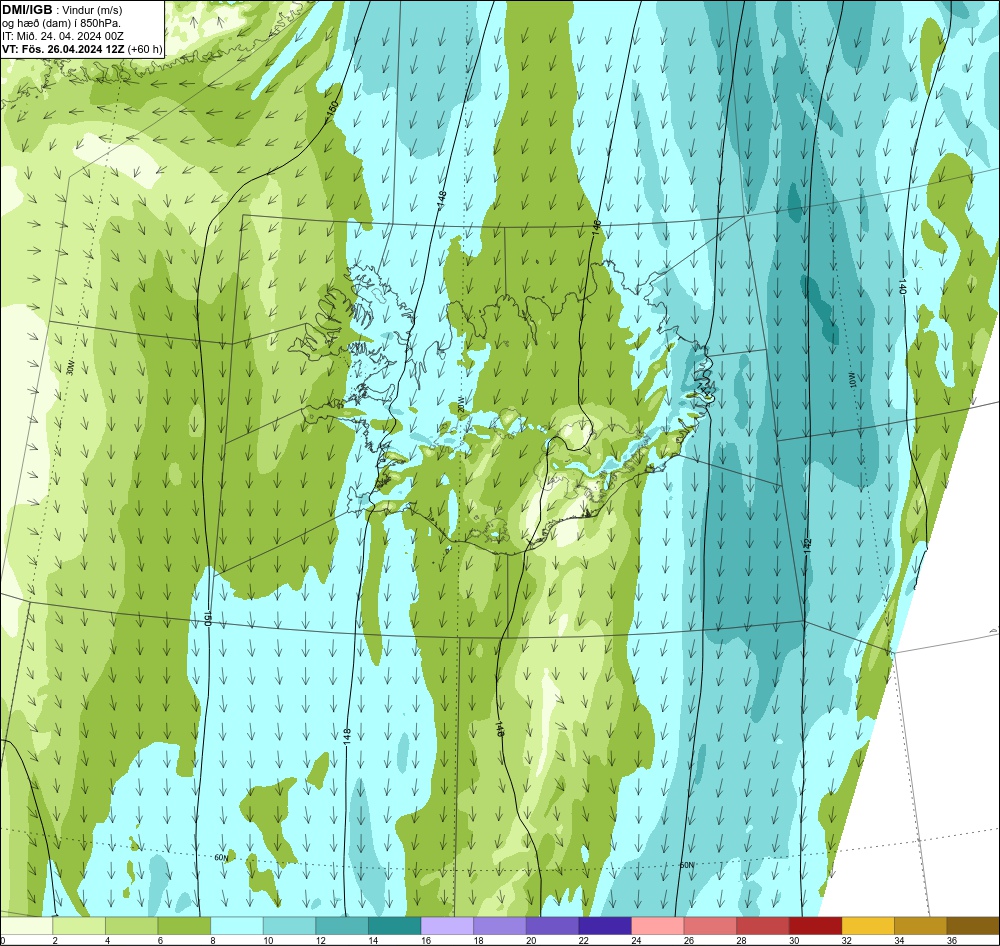The width and height of the screenshot is (1000, 946).
Task: Select the 2–4 m/s light green legend swatch
Action: (79, 926)
